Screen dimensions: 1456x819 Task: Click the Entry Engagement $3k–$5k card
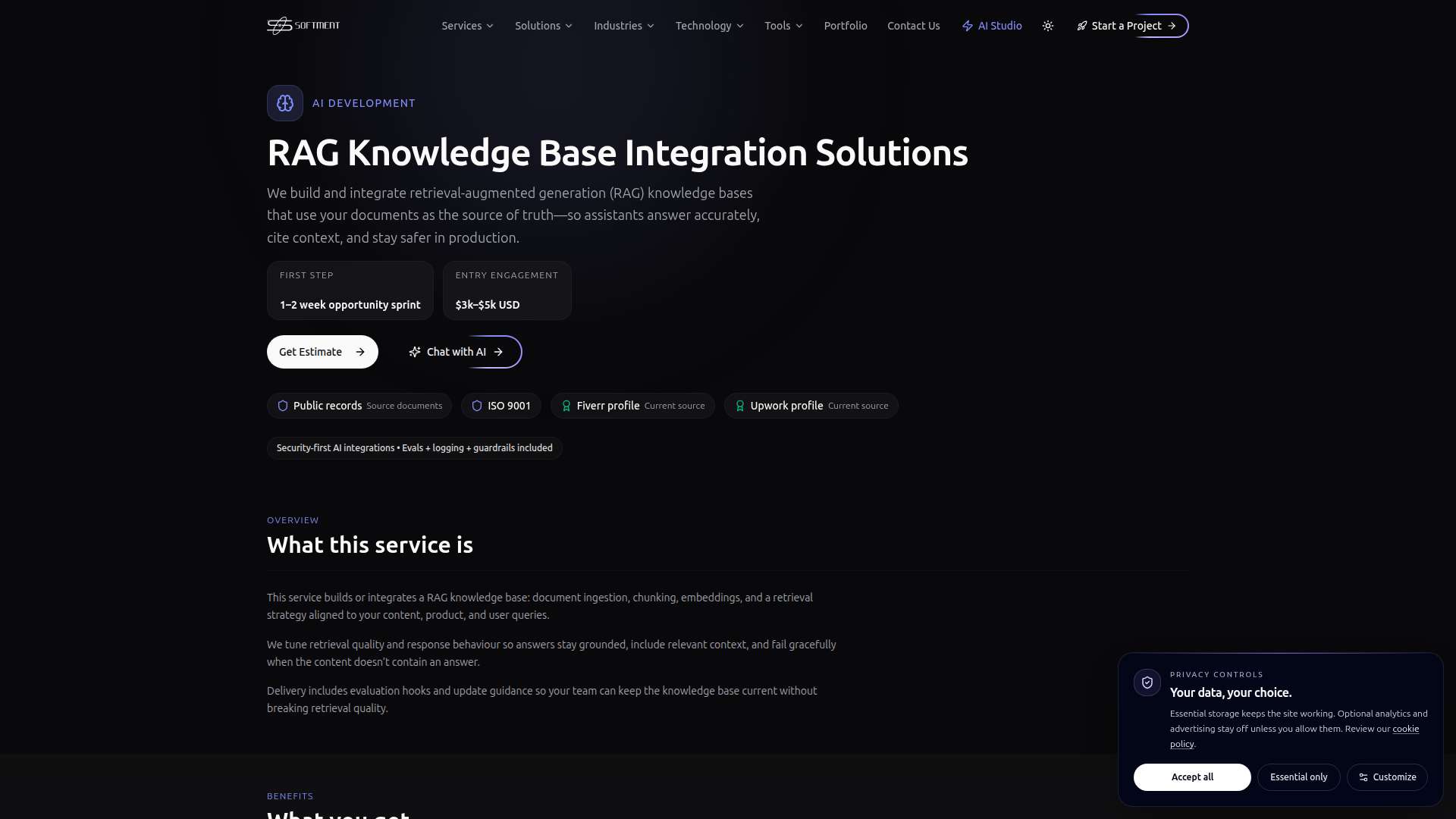[507, 290]
